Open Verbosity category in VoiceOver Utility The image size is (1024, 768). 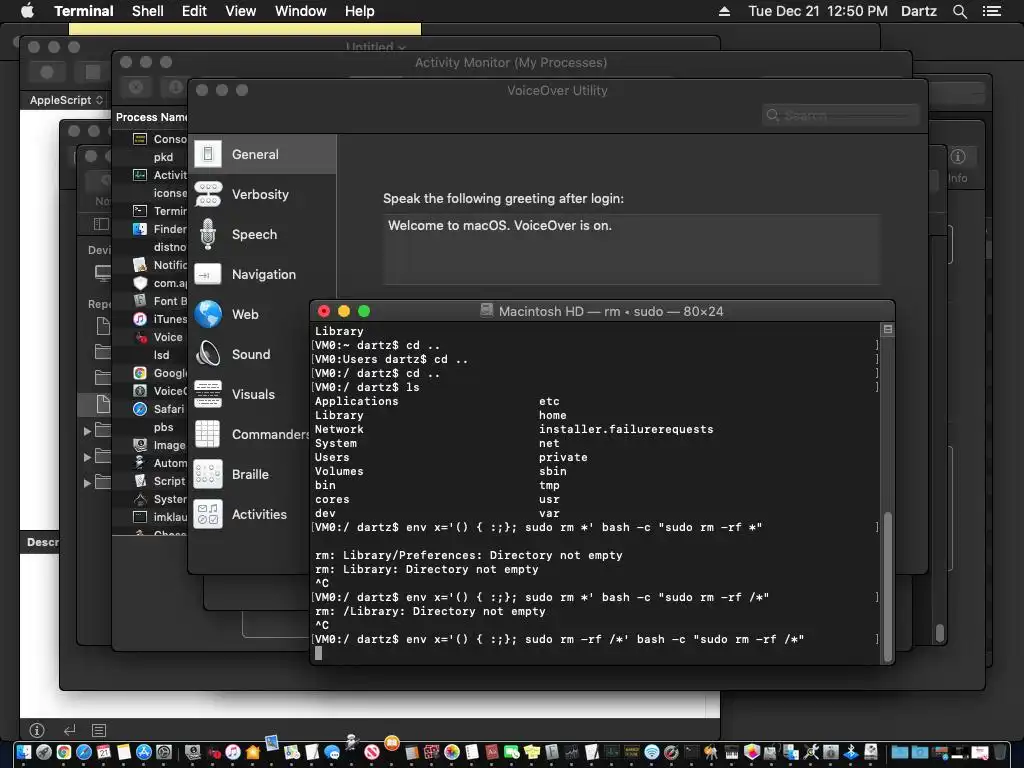[x=263, y=195]
